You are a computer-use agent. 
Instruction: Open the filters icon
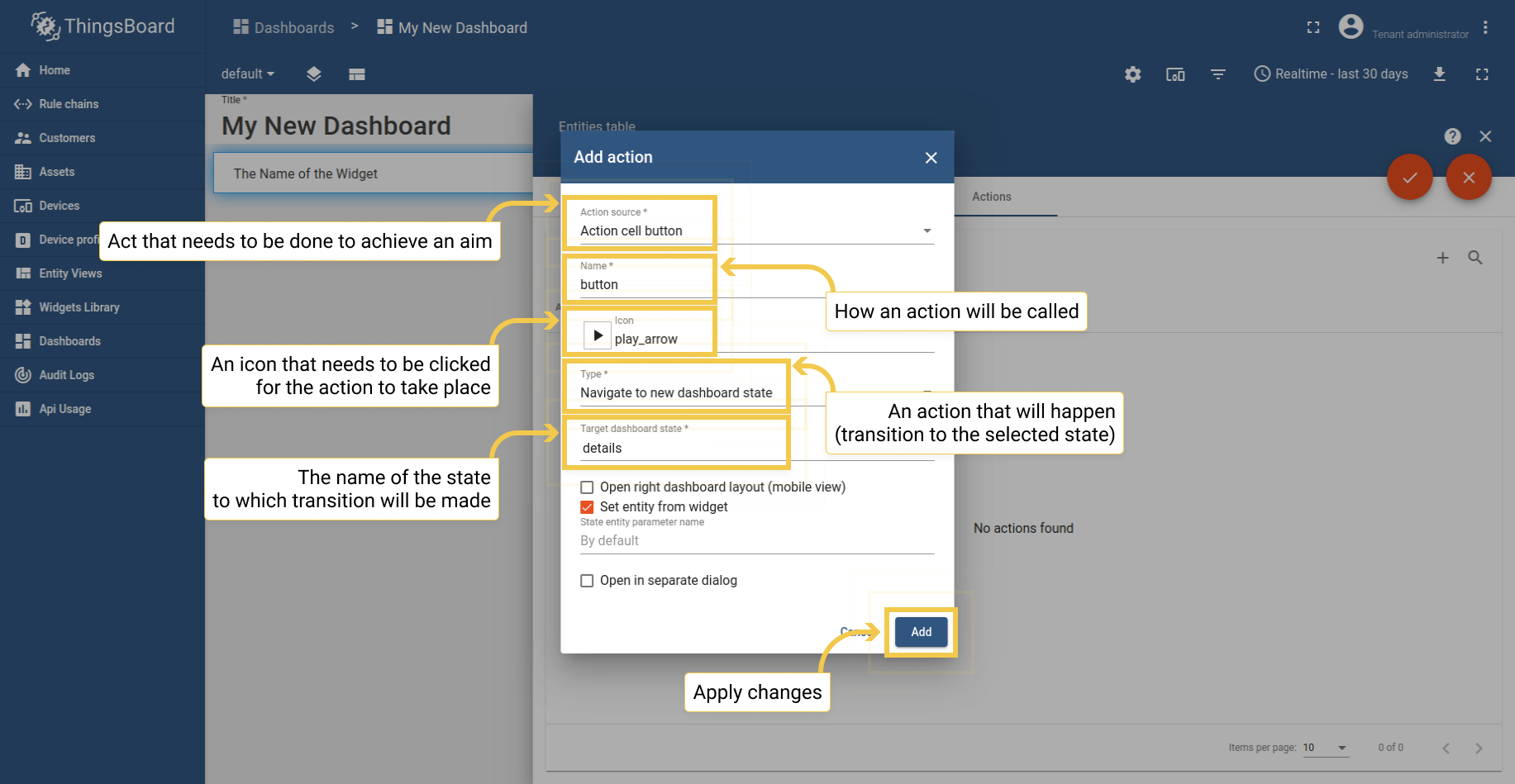coord(1217,74)
